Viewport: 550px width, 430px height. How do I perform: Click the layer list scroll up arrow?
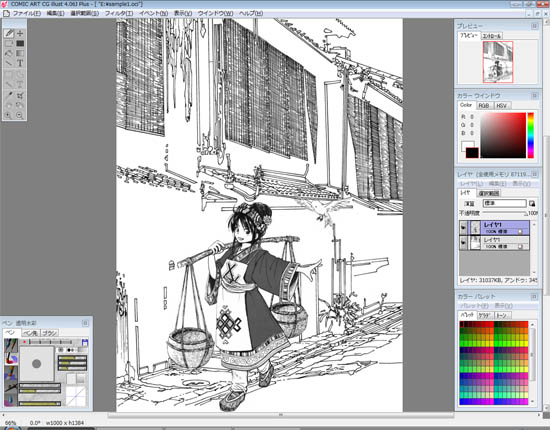(x=534, y=224)
